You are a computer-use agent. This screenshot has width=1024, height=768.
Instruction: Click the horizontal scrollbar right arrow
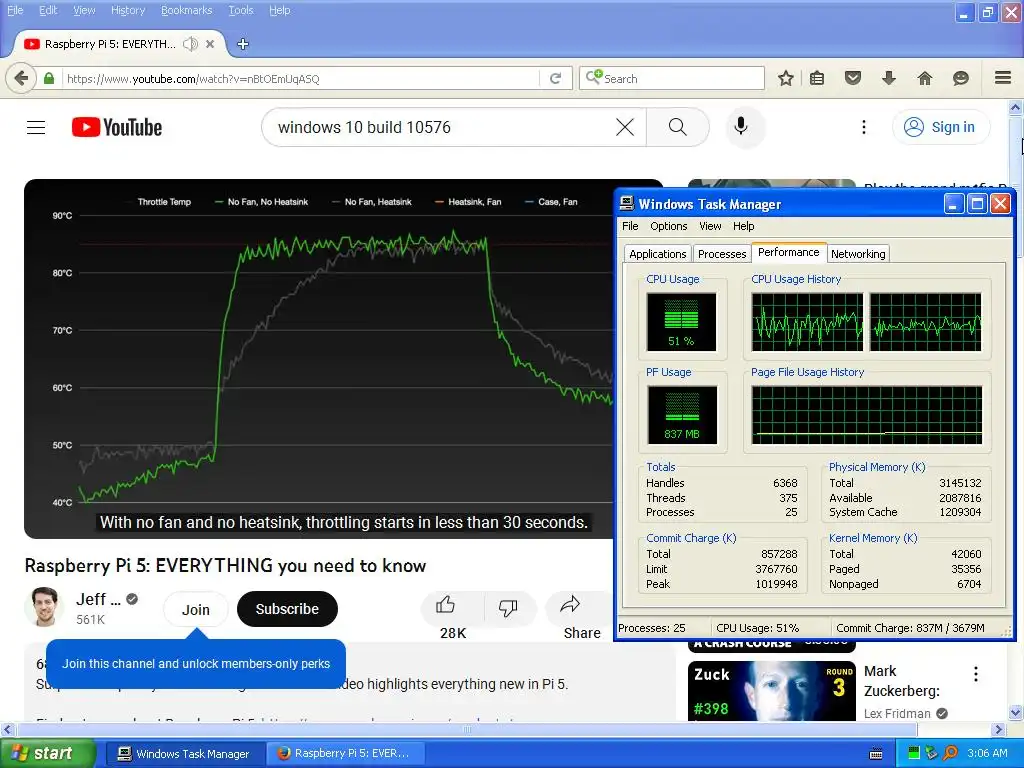[x=998, y=729]
